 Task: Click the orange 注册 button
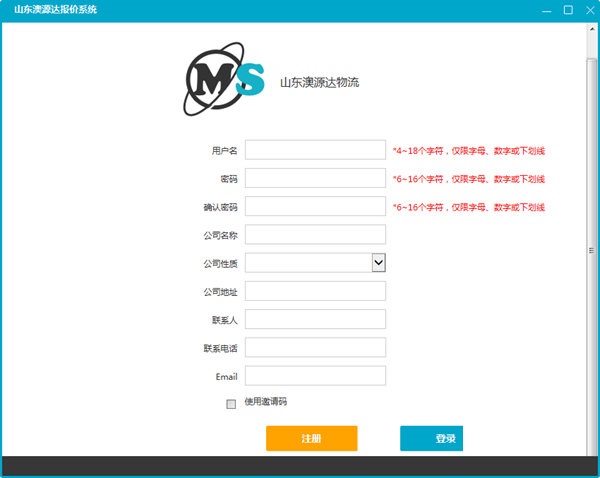pos(311,438)
